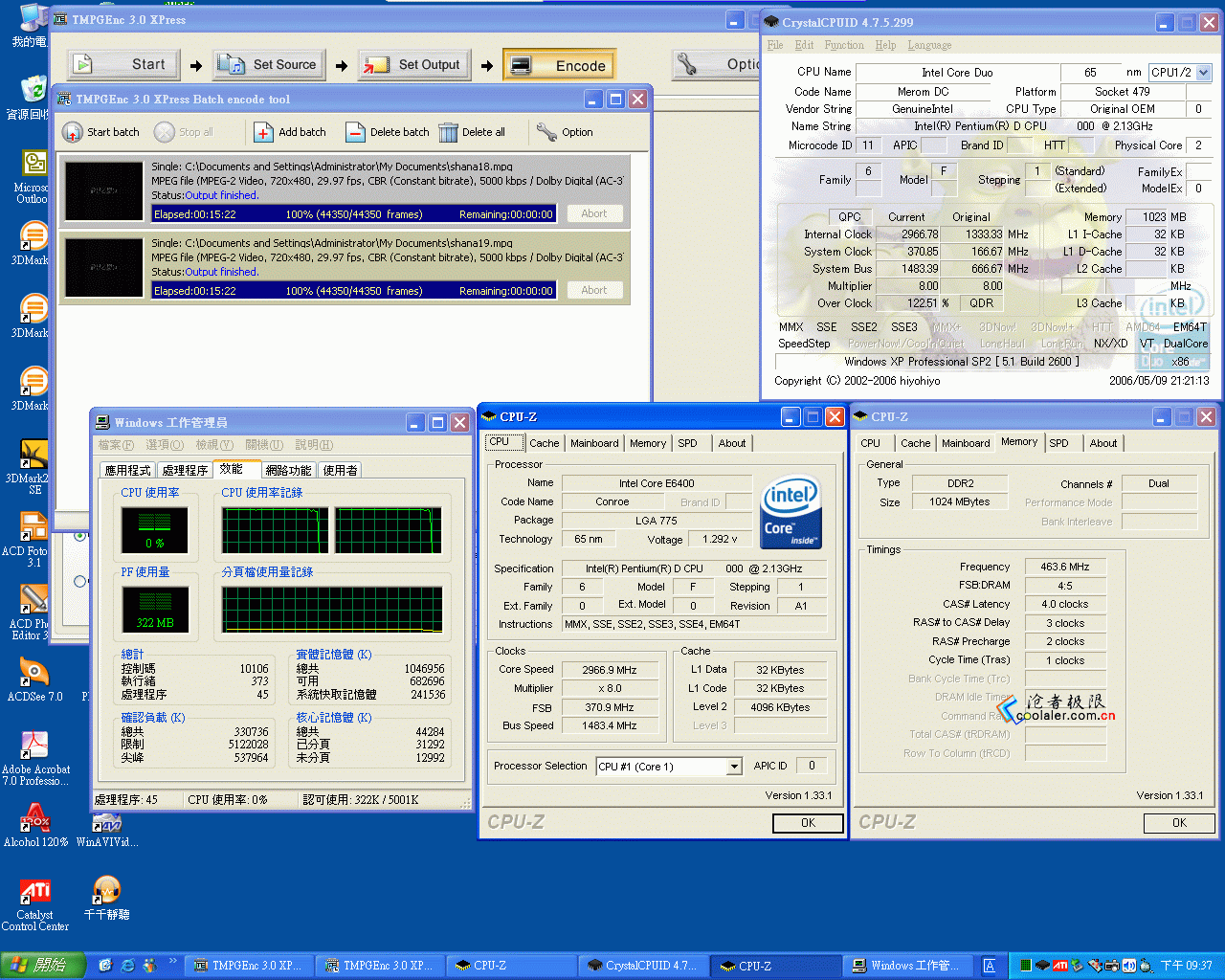This screenshot has height=980, width=1225.
Task: Switch to the 使用者 tab in Task Manager
Action: coord(341,470)
